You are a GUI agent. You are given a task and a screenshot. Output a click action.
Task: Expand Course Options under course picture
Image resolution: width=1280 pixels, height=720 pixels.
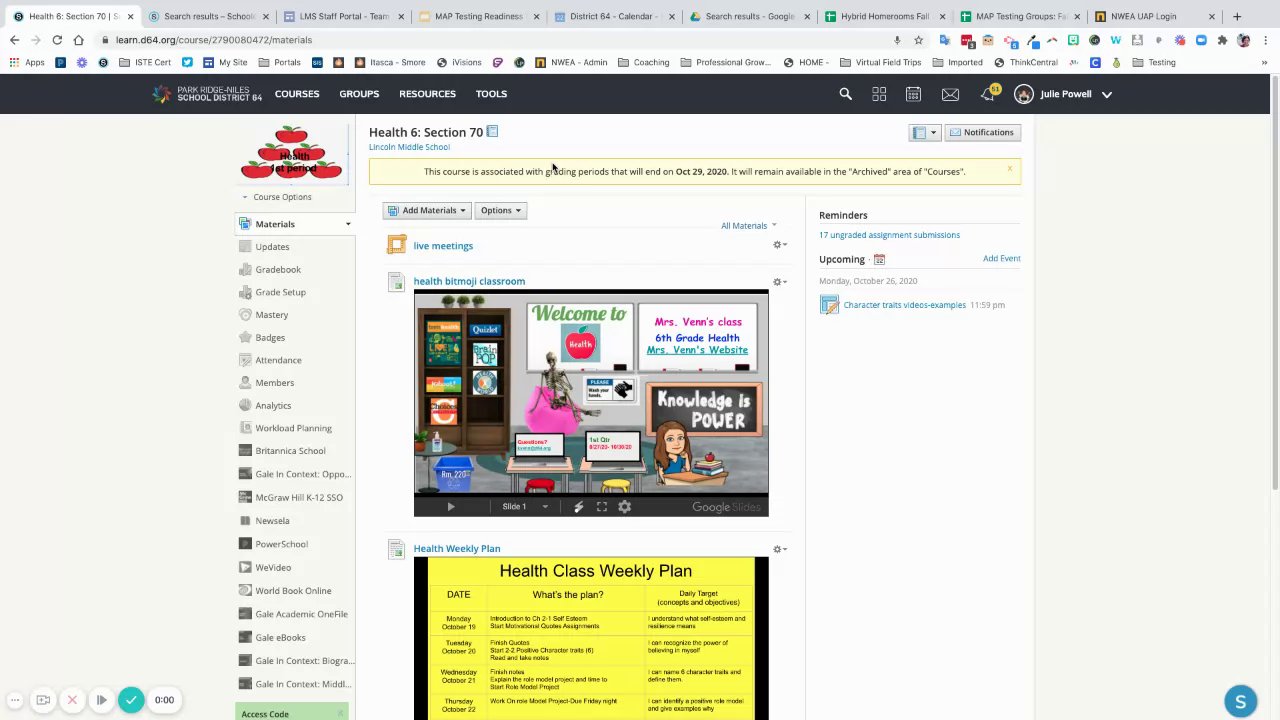pos(277,197)
